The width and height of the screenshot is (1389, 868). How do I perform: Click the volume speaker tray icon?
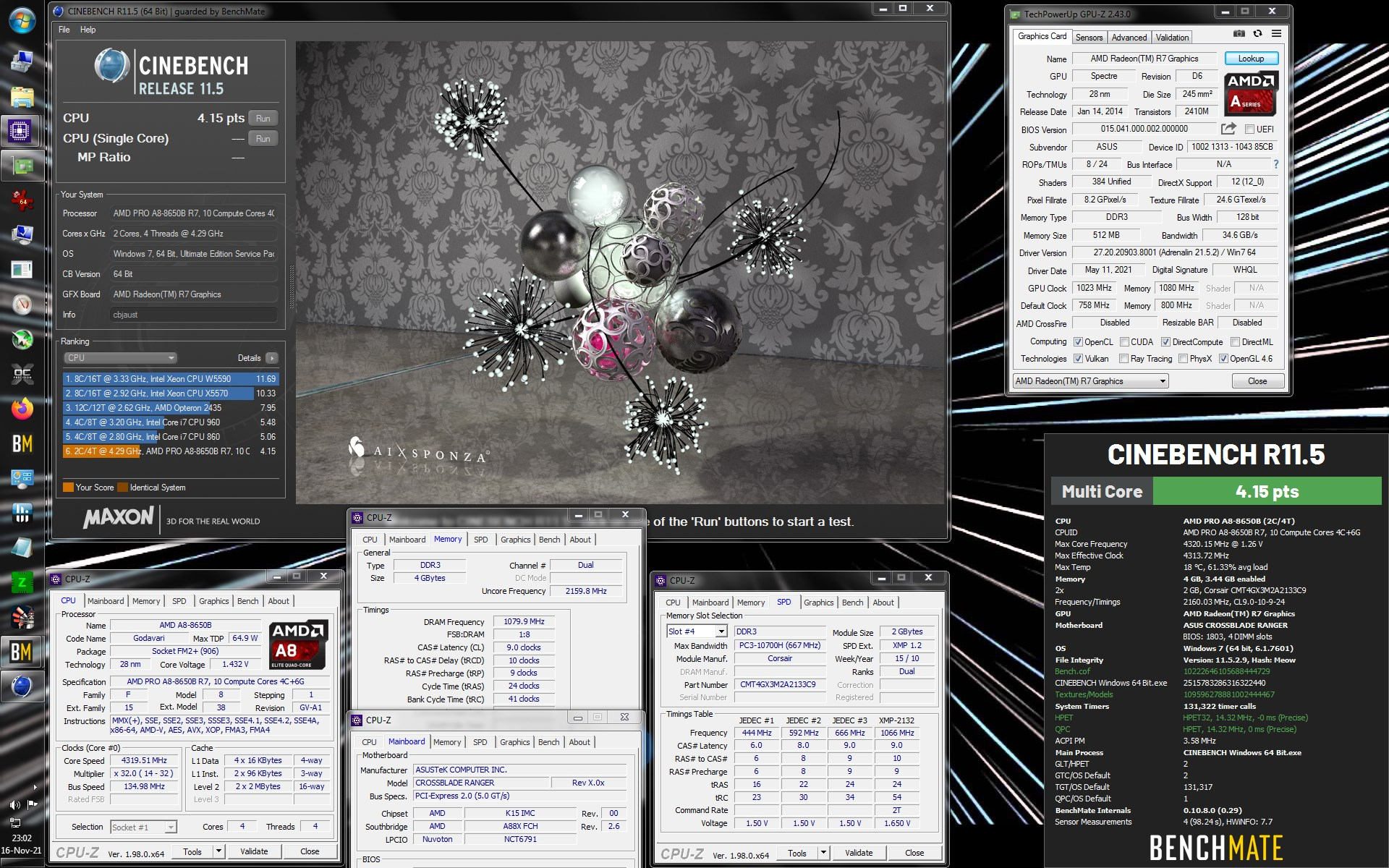click(x=14, y=804)
